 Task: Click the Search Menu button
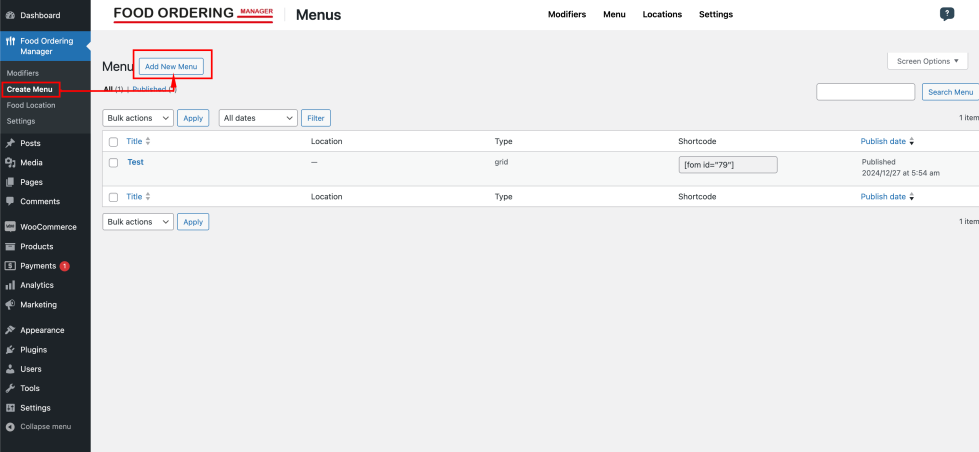[950, 92]
